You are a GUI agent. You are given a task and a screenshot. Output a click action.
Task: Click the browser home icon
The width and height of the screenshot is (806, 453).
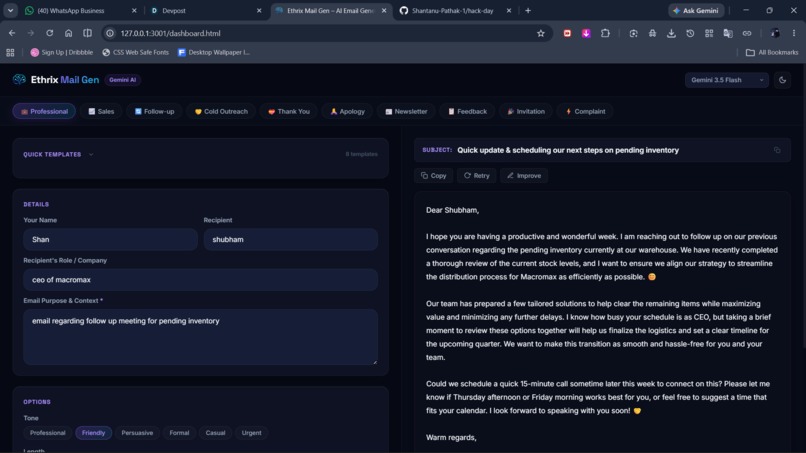68,33
